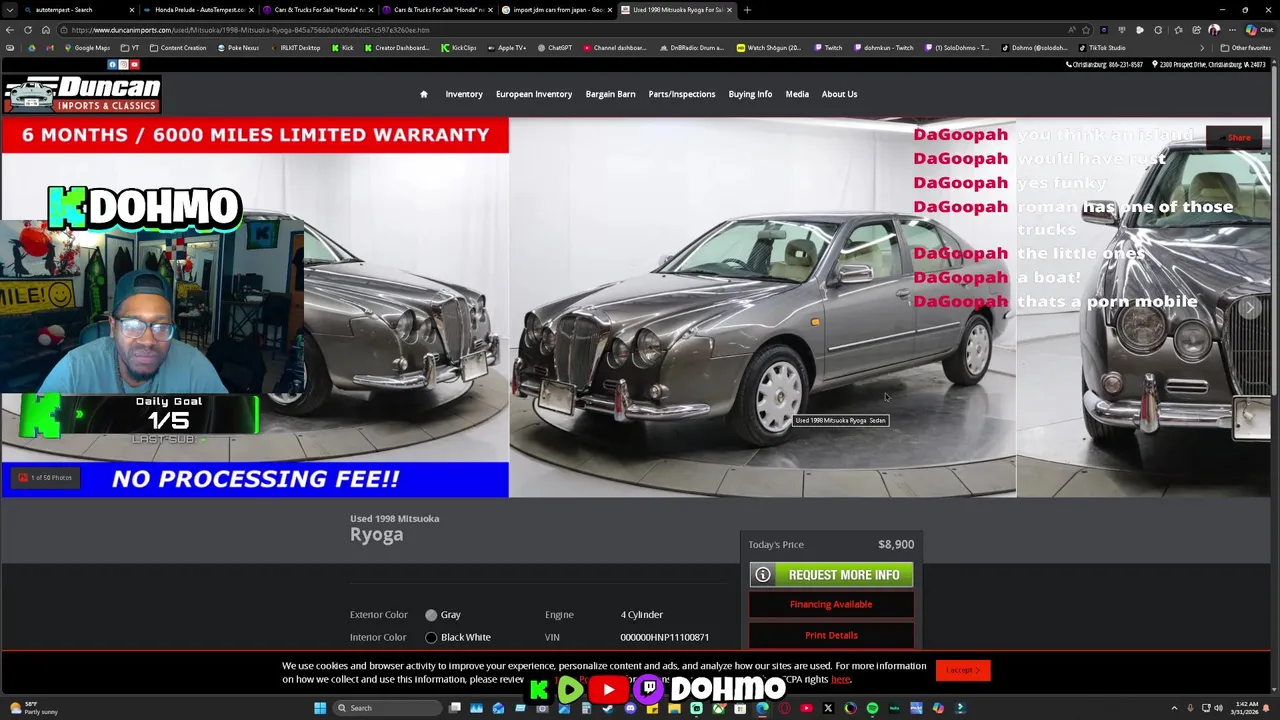Viewport: 1280px width, 720px height.
Task: Click the Black White interior swatch
Action: [x=431, y=637]
